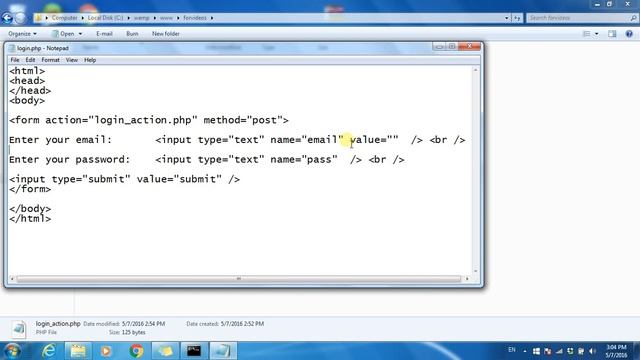Create a New folder in Explorer
This screenshot has width=640, height=360.
point(166,34)
